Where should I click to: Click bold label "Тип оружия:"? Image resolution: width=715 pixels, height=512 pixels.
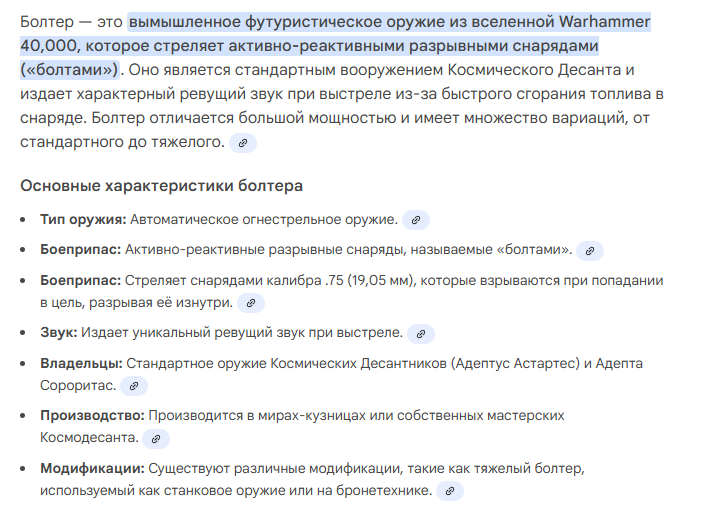click(83, 219)
